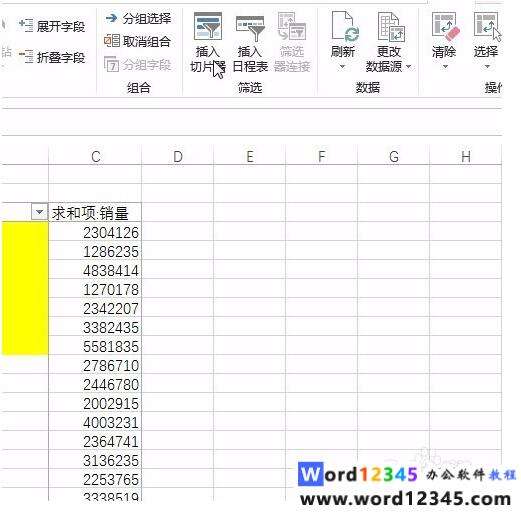Select column D header

click(178, 156)
